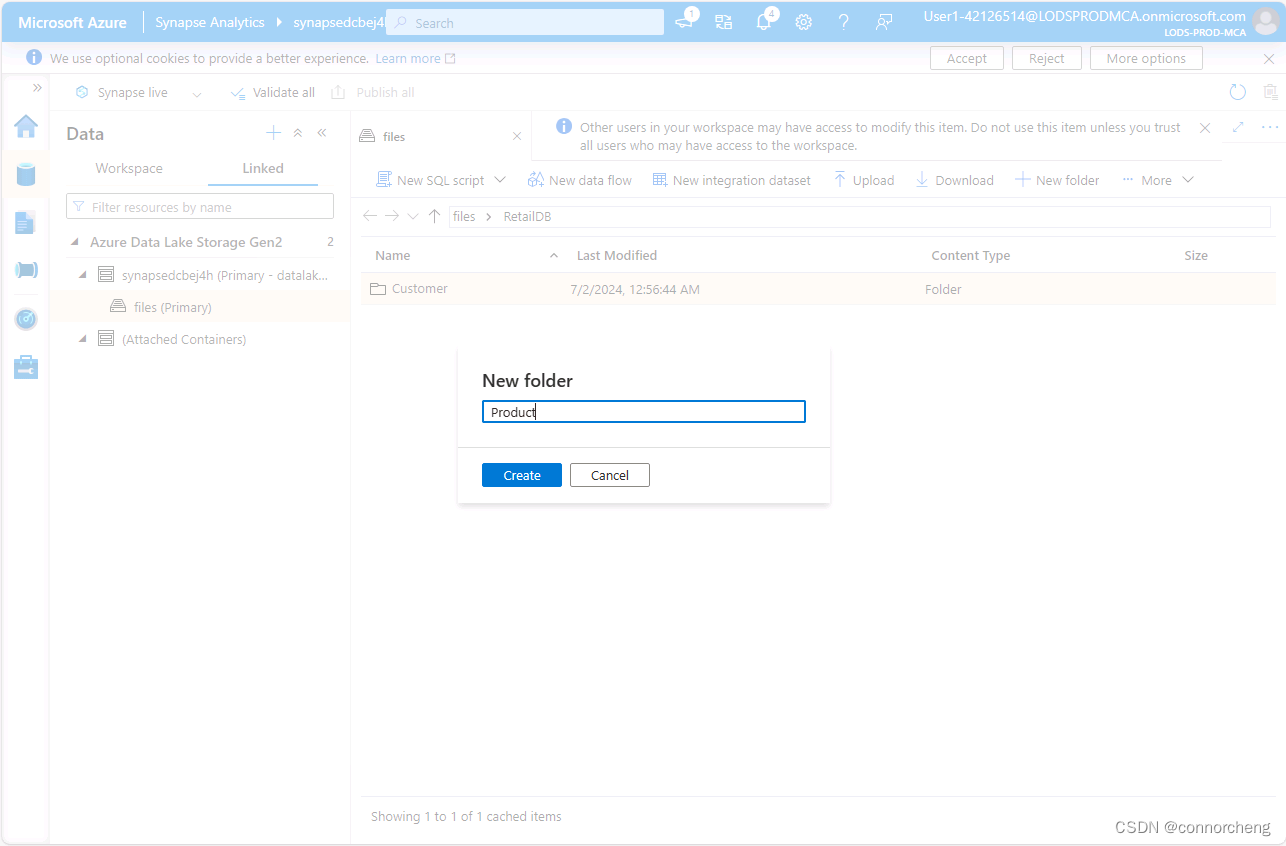
Task: Click the folder name input field
Action: pyautogui.click(x=644, y=412)
